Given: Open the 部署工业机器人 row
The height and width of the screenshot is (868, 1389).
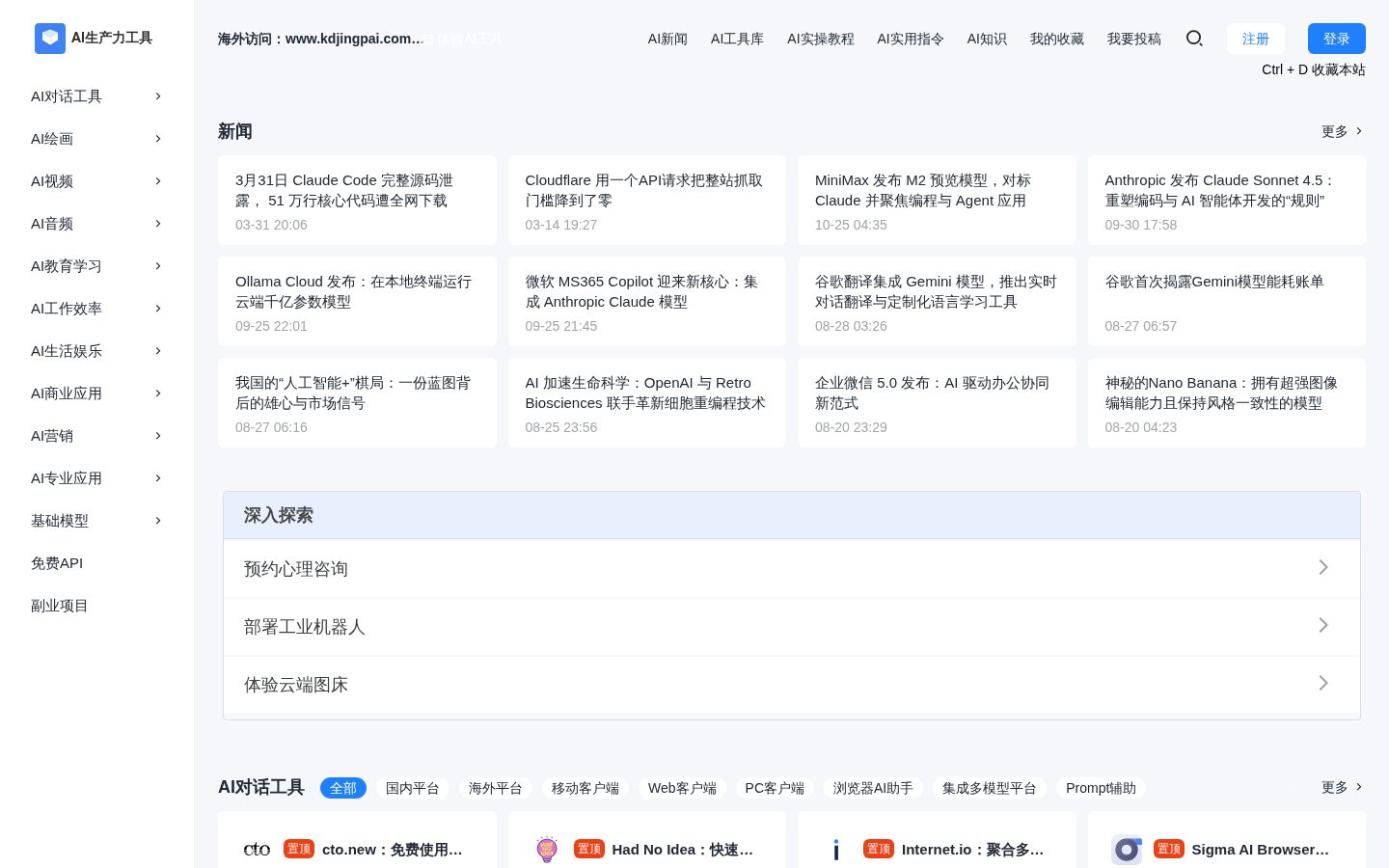Looking at the screenshot, I should point(792,627).
